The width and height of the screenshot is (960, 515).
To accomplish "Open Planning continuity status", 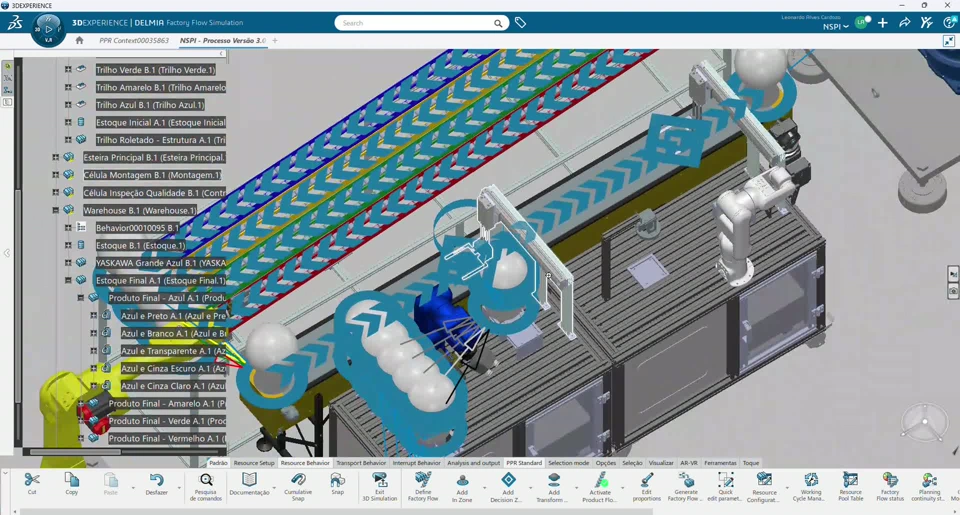I will pyautogui.click(x=929, y=487).
